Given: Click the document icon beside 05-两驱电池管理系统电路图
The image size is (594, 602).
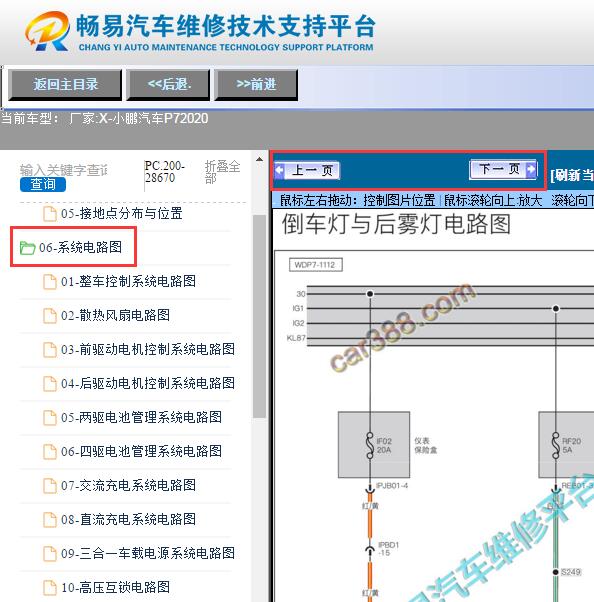Looking at the screenshot, I should (50, 418).
